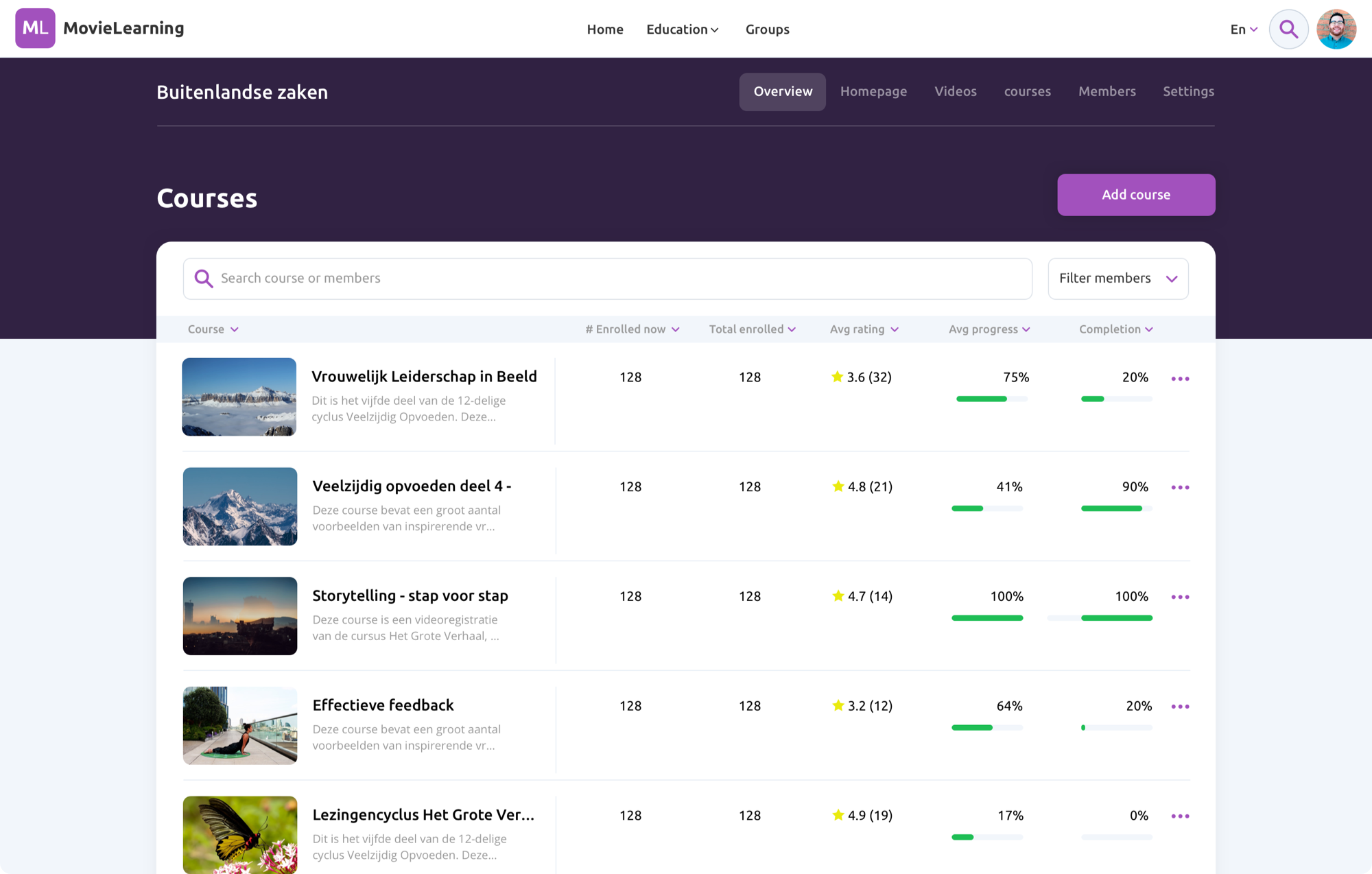The width and height of the screenshot is (1372, 874).
Task: Click the star rating 4.7 (14)
Action: tap(862, 596)
